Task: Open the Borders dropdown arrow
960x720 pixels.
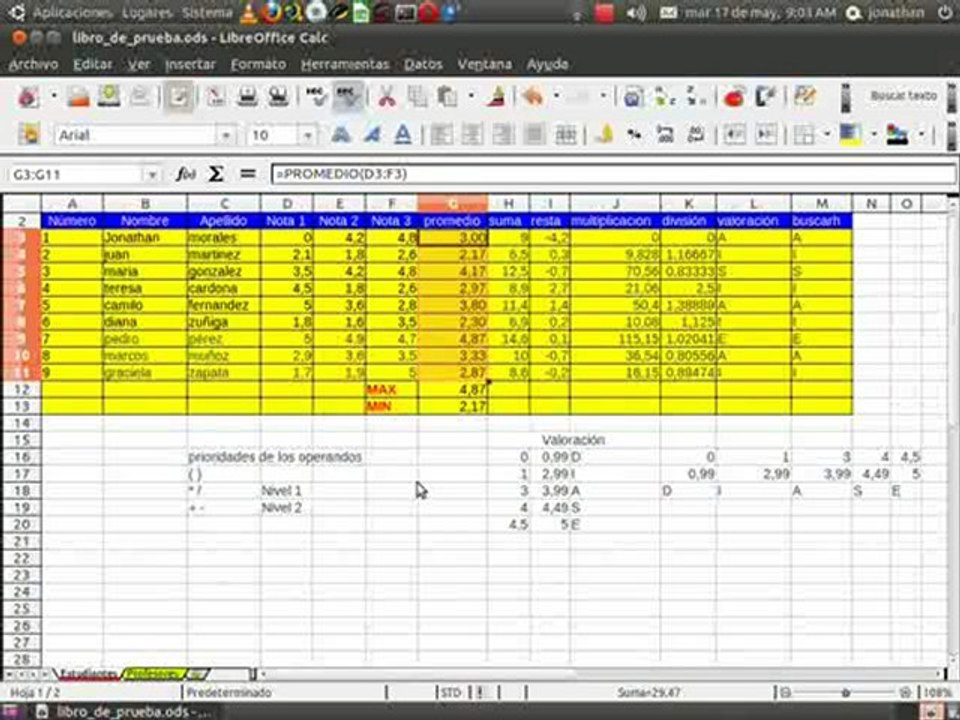Action: pos(827,134)
